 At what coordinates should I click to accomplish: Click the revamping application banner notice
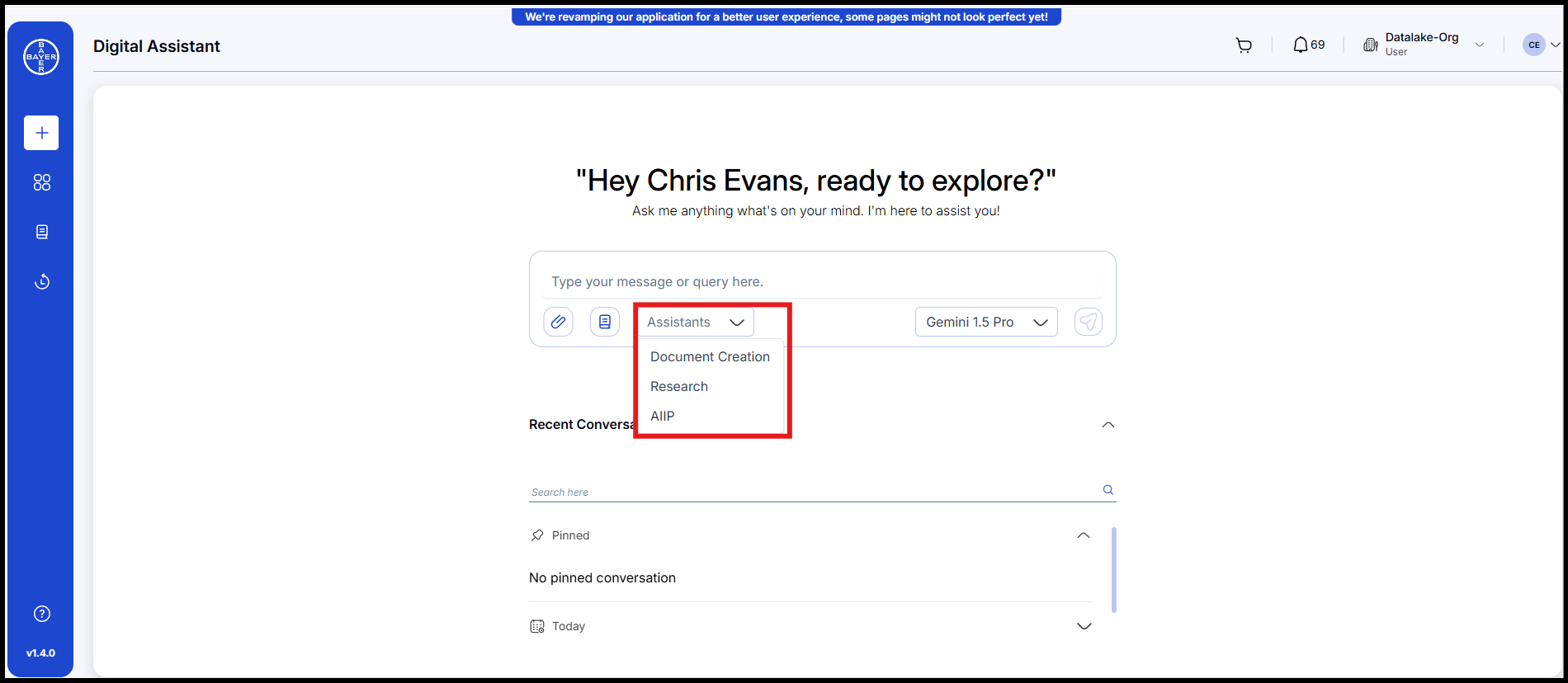786,16
